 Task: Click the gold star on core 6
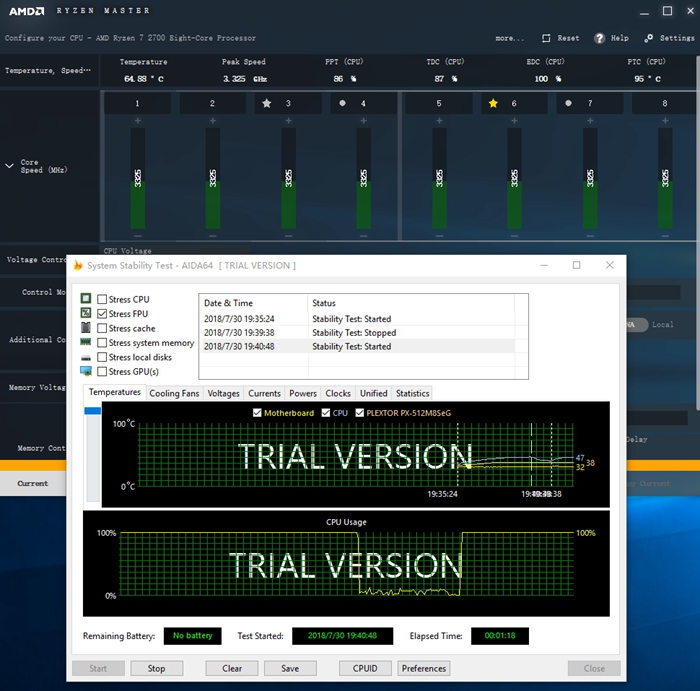pyautogui.click(x=493, y=103)
